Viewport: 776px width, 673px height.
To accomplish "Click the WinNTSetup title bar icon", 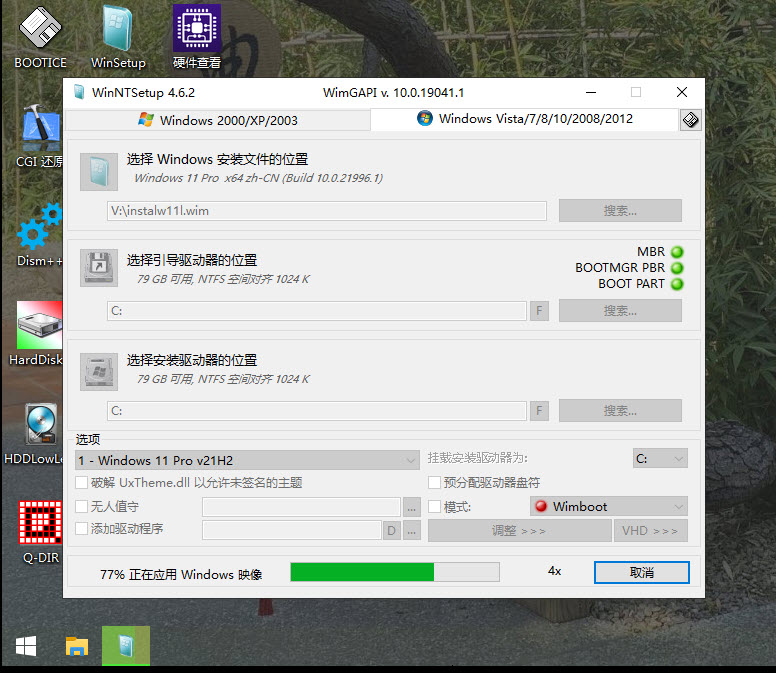I will 79,92.
